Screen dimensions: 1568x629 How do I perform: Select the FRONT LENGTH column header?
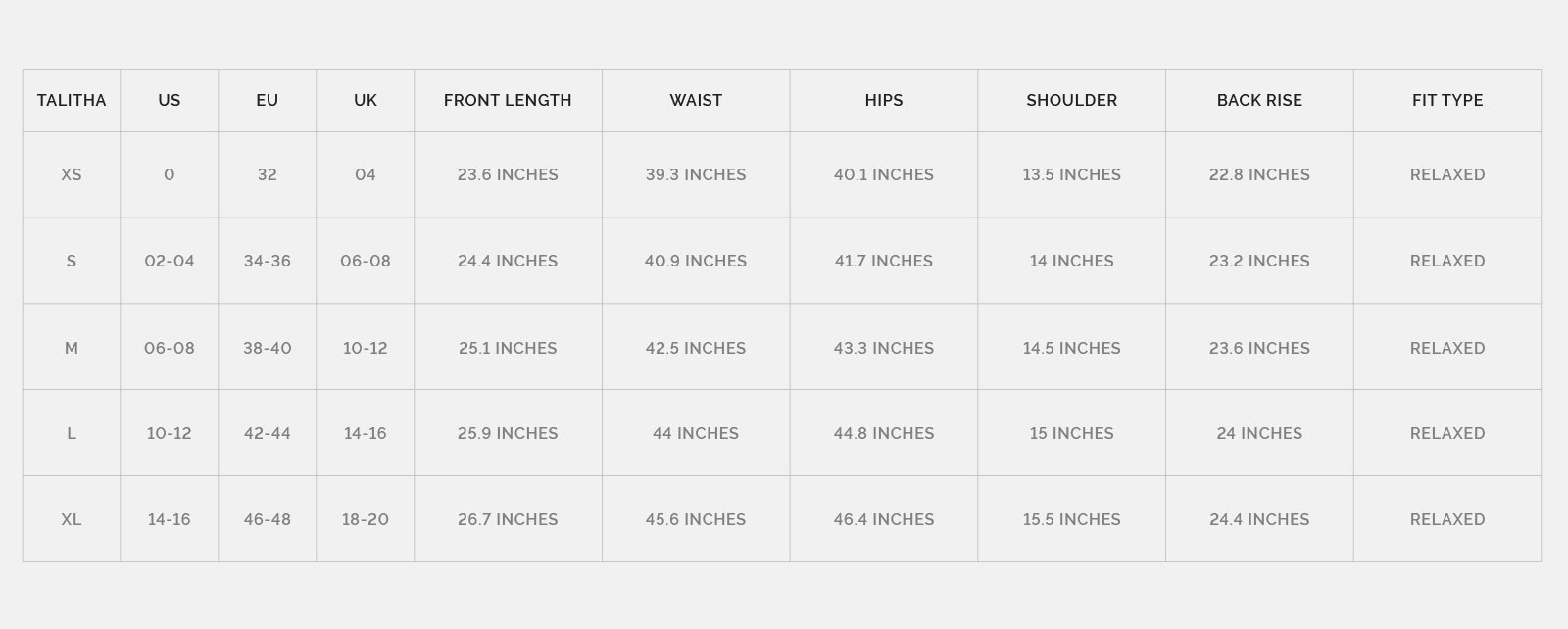pyautogui.click(x=508, y=100)
